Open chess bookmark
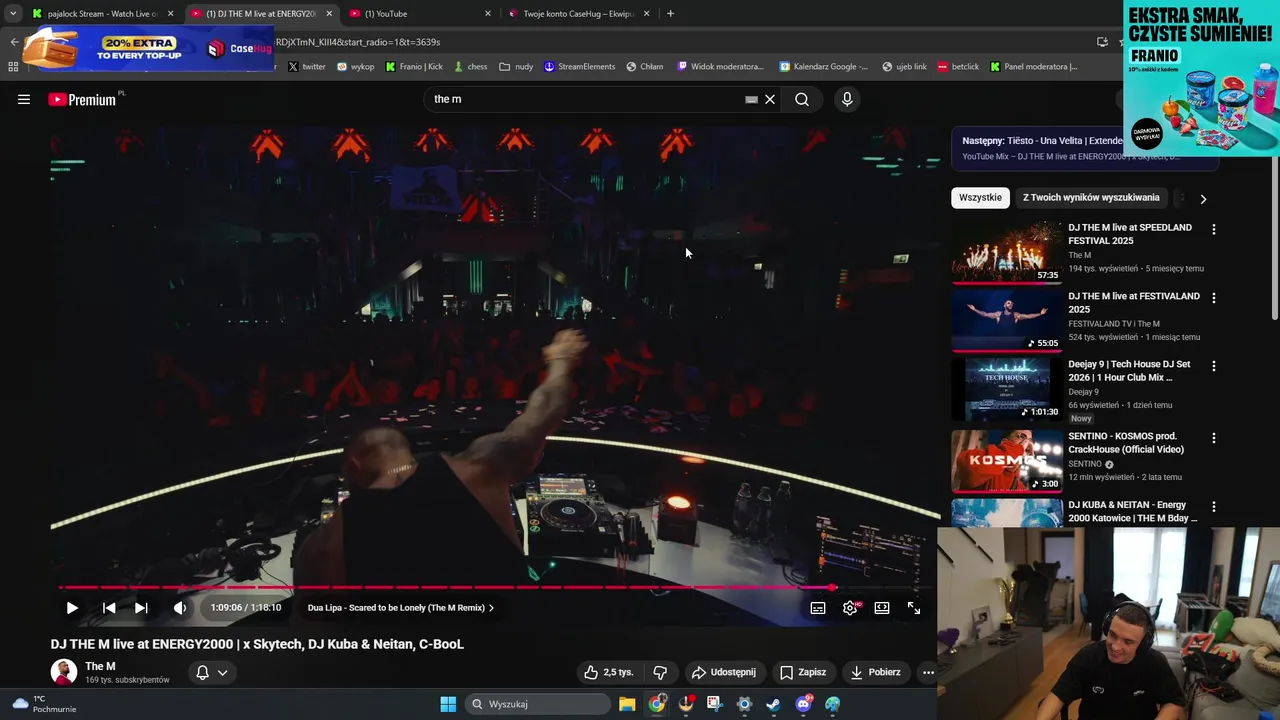The width and height of the screenshot is (1280, 720). click(470, 67)
